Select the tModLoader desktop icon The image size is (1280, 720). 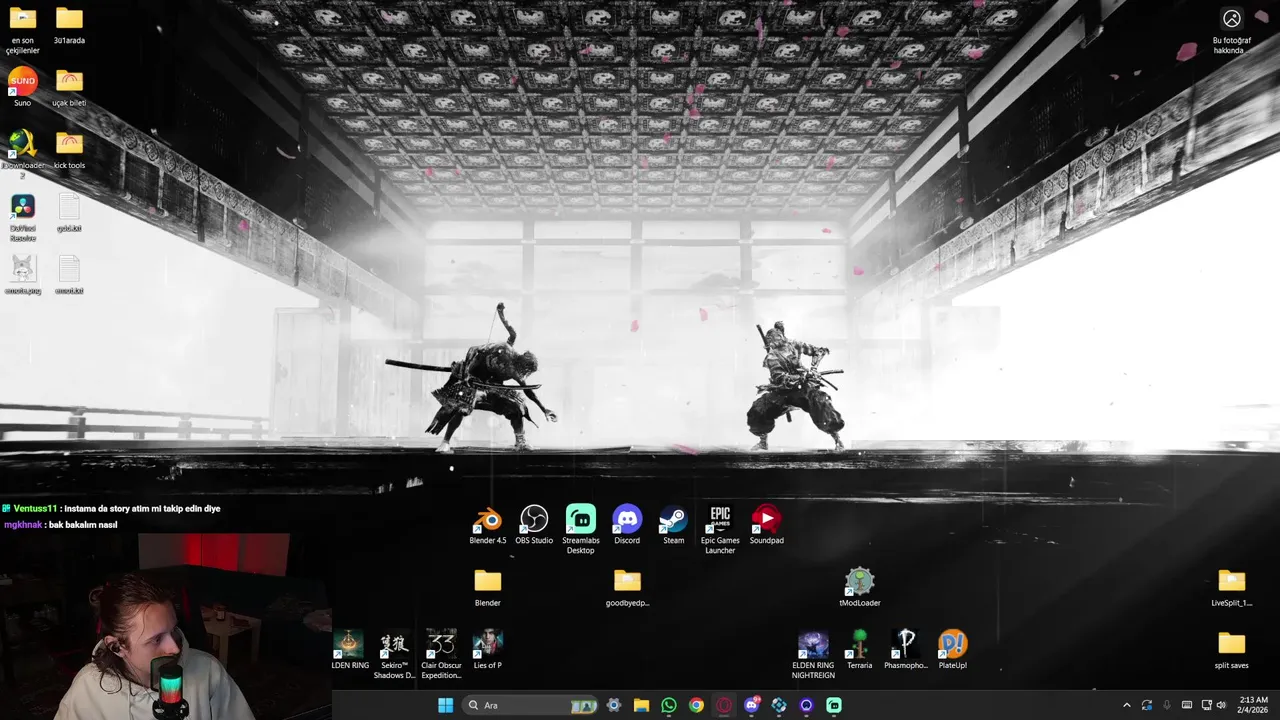click(860, 588)
